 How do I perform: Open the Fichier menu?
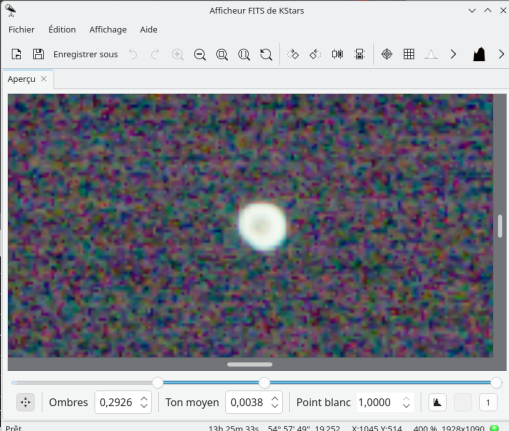[x=21, y=30]
